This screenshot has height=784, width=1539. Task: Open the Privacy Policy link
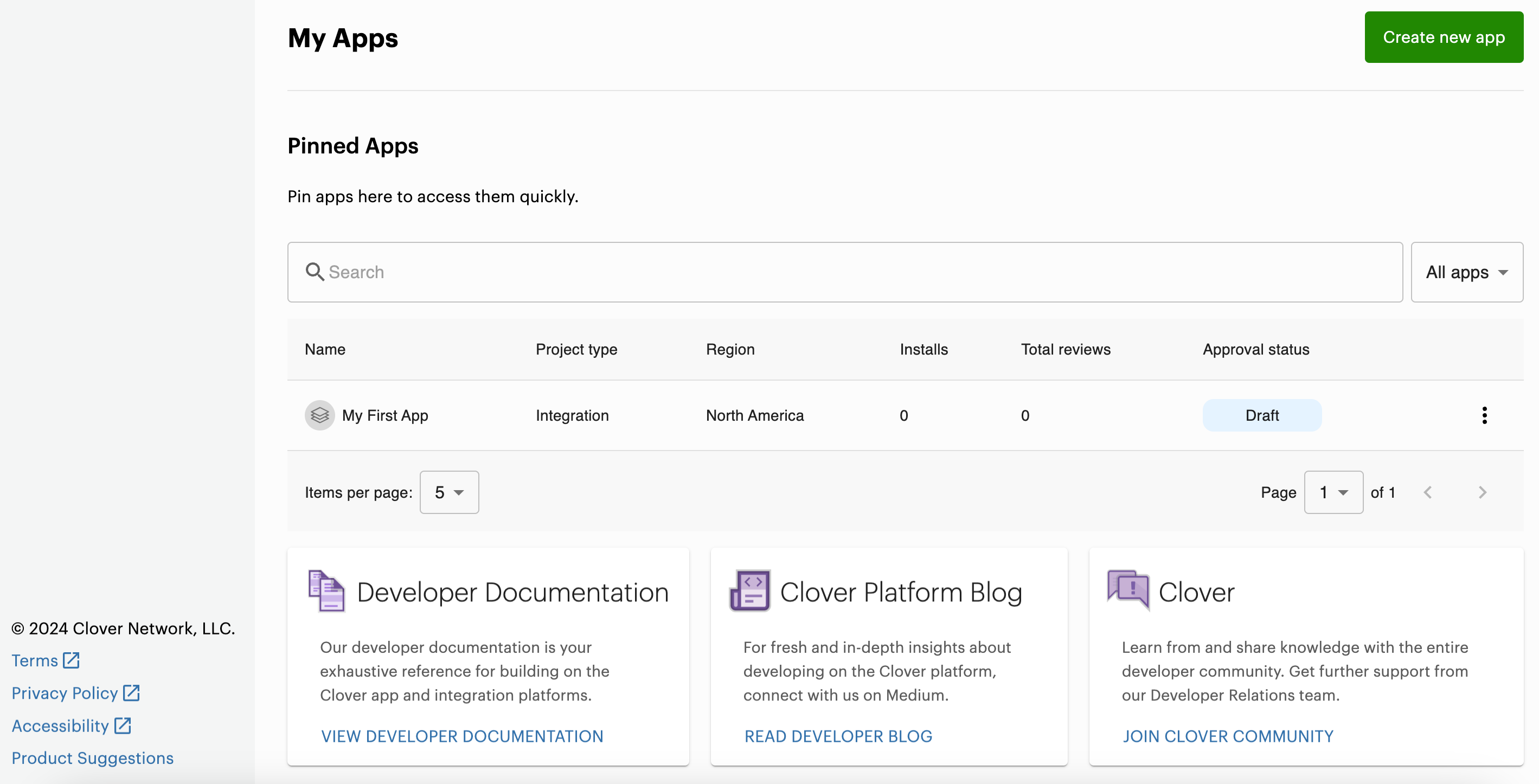[65, 693]
